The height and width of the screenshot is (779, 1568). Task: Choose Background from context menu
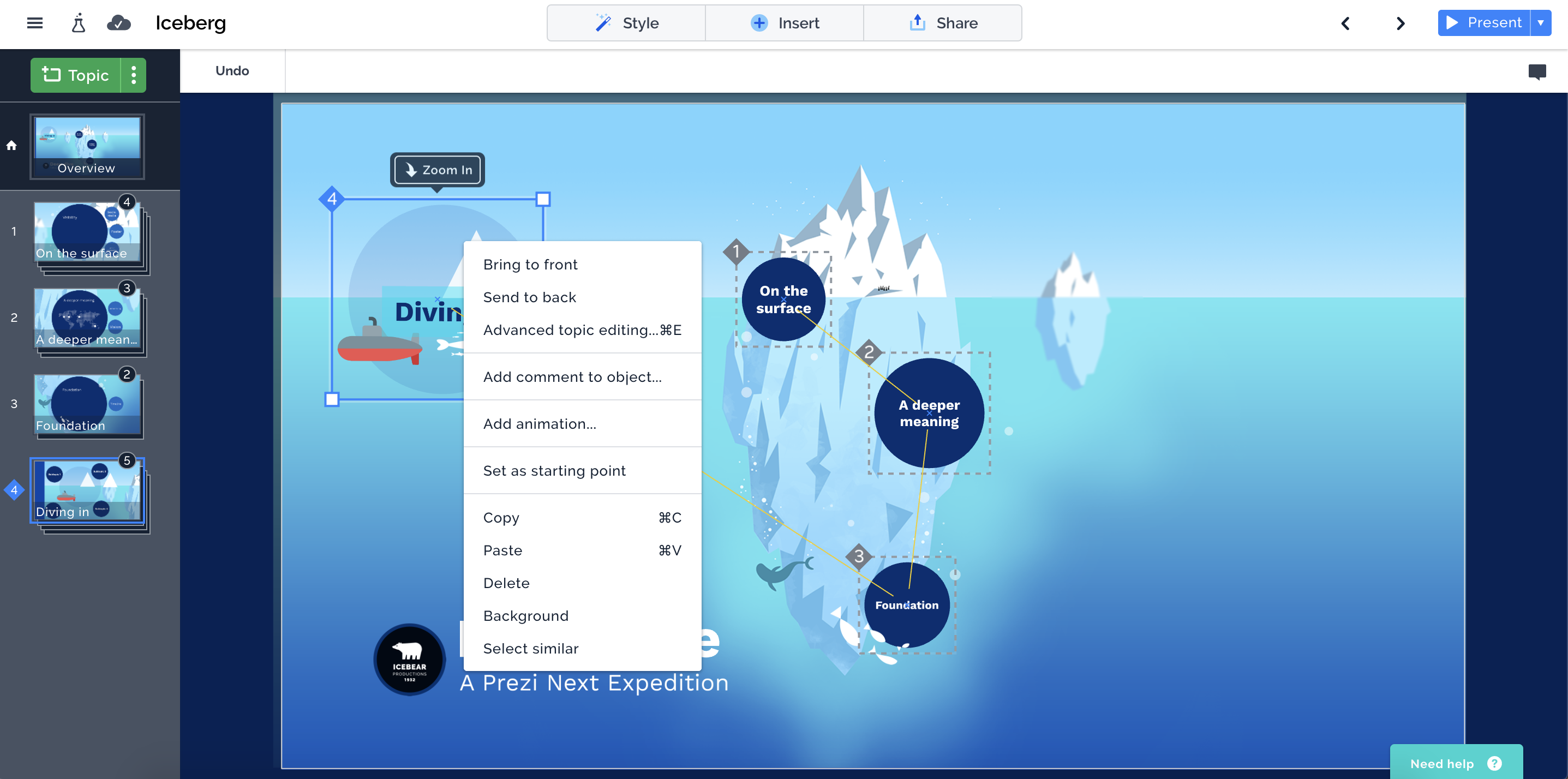[x=583, y=616]
